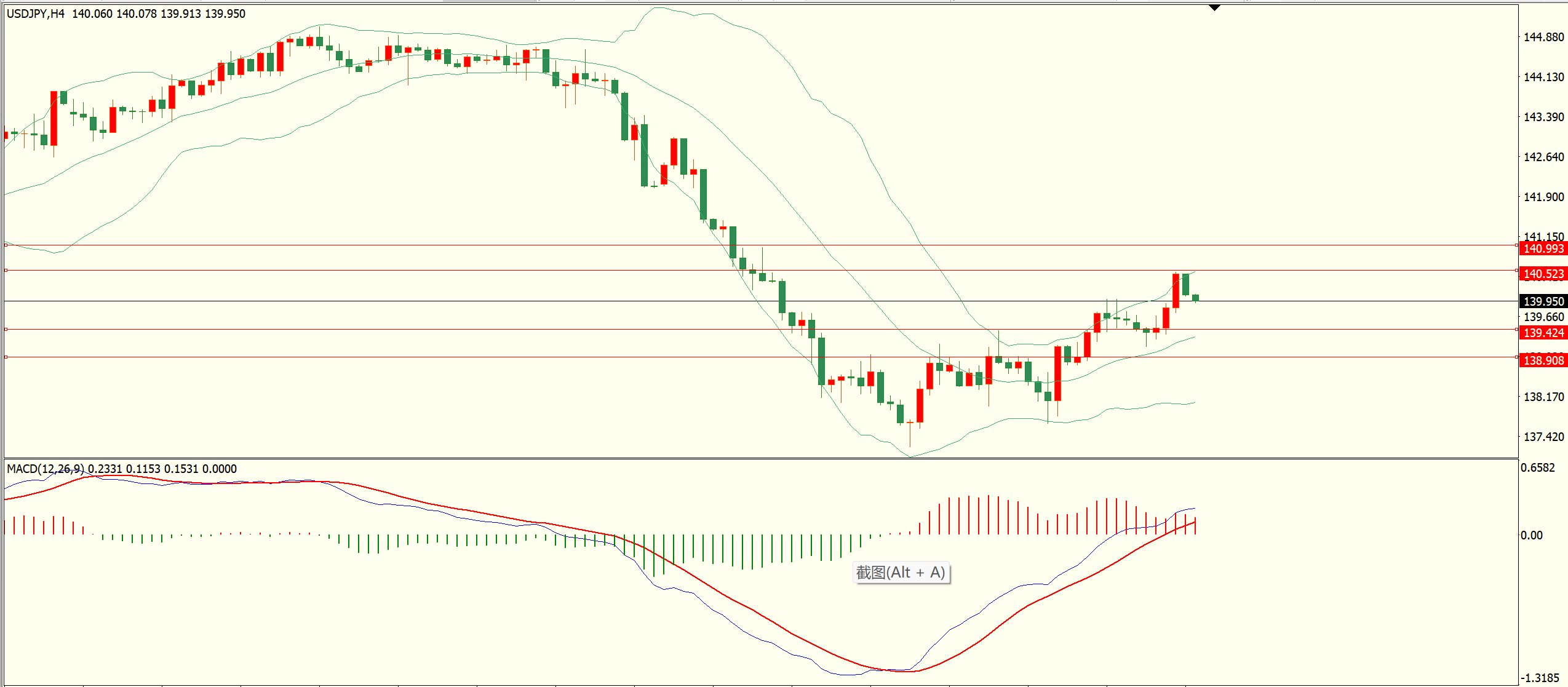Screen dimensions: 1568x687
Task: Click the 0.6582 value on MACD scale
Action: [x=1538, y=467]
